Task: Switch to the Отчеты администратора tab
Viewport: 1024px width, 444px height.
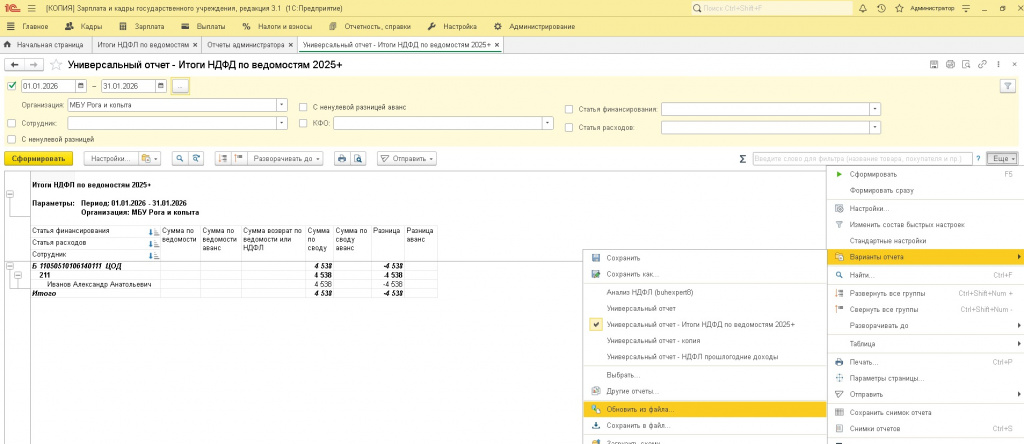Action: (x=246, y=45)
